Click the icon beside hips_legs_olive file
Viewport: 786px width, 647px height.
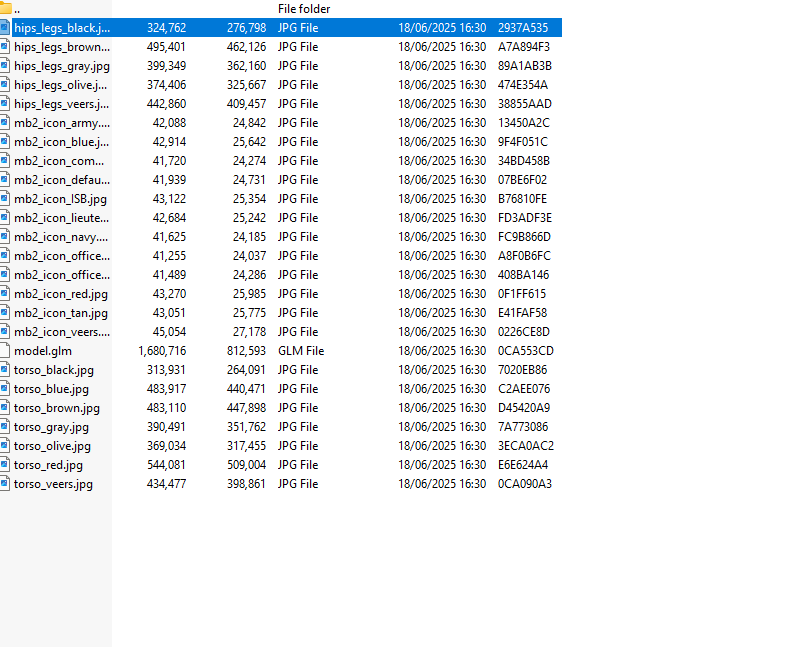tap(5, 85)
